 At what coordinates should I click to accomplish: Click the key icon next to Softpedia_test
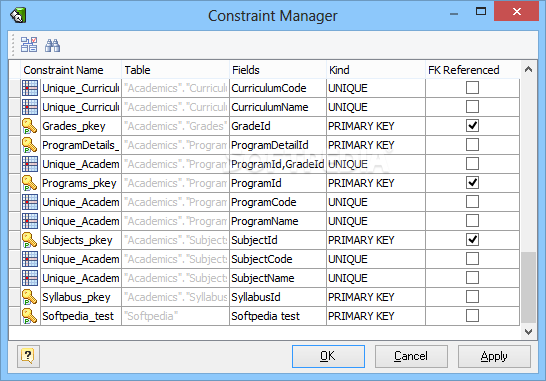pyautogui.click(x=30, y=316)
